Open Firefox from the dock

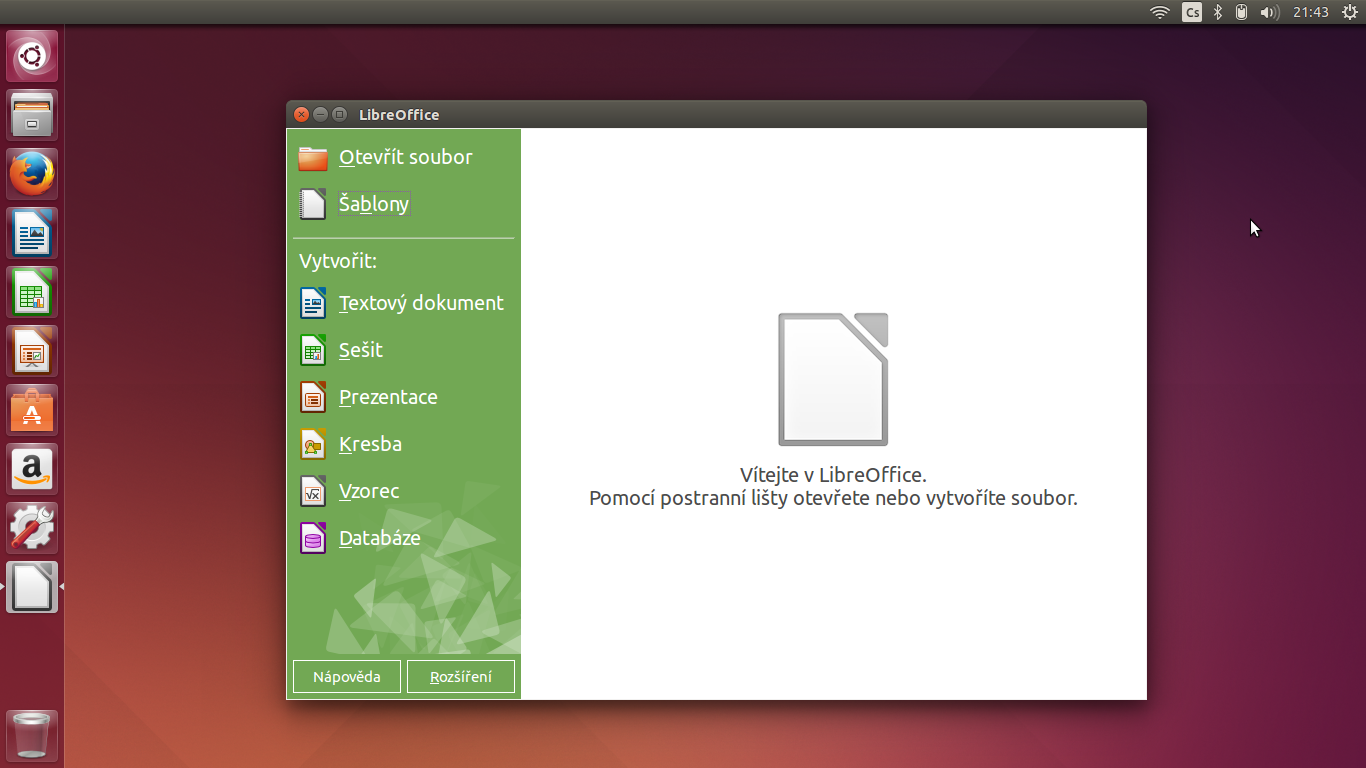point(31,173)
